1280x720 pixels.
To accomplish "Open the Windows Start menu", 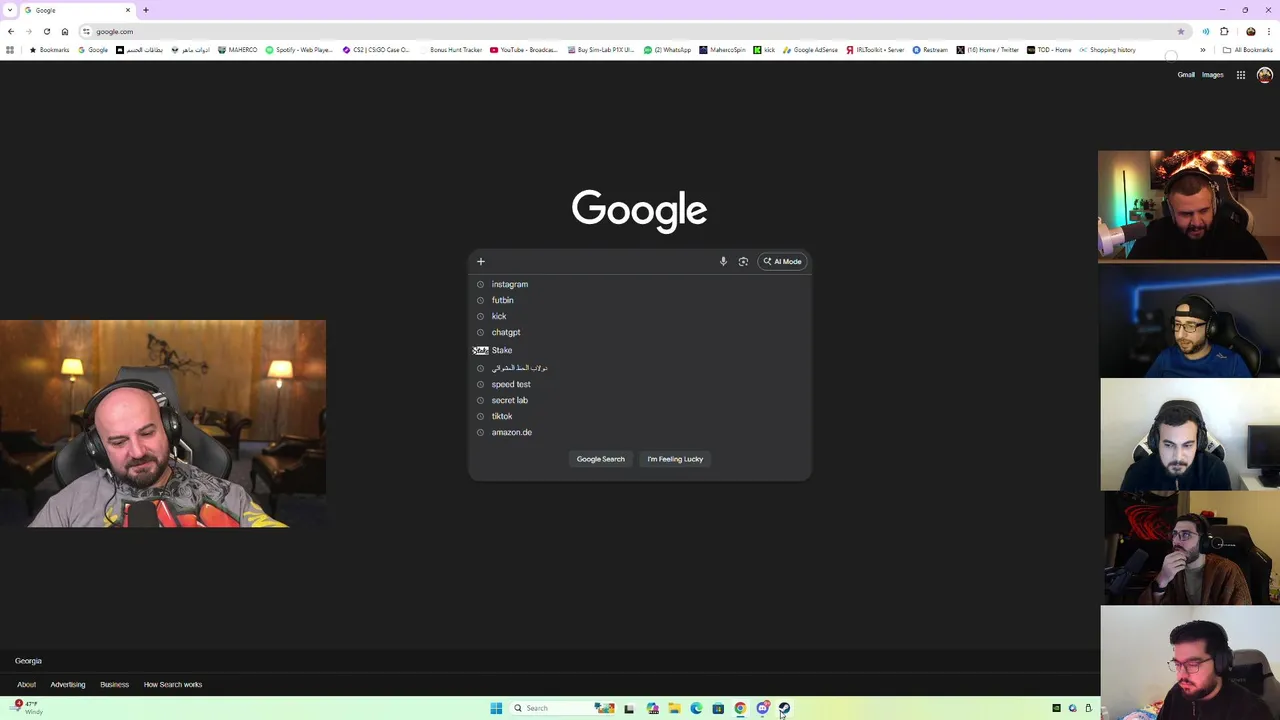I will (x=496, y=708).
